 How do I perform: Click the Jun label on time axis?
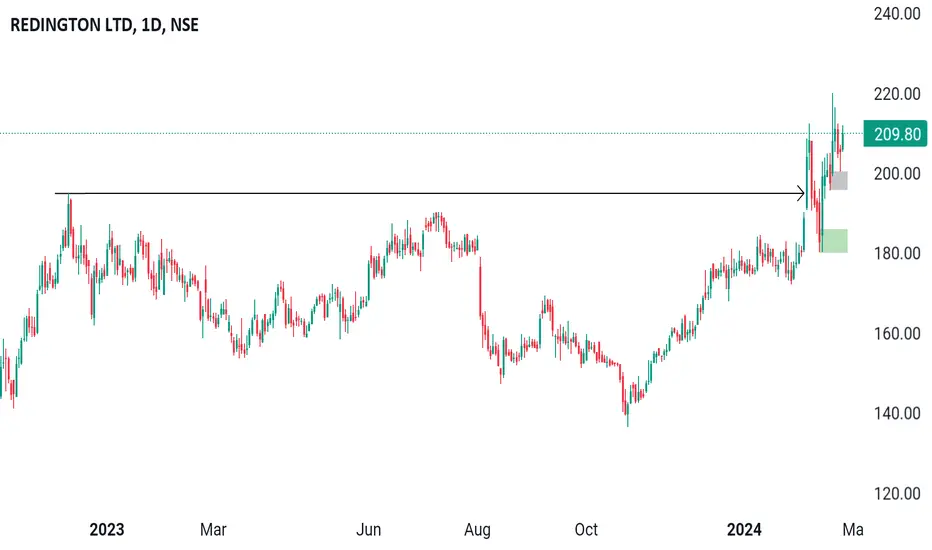pos(369,529)
